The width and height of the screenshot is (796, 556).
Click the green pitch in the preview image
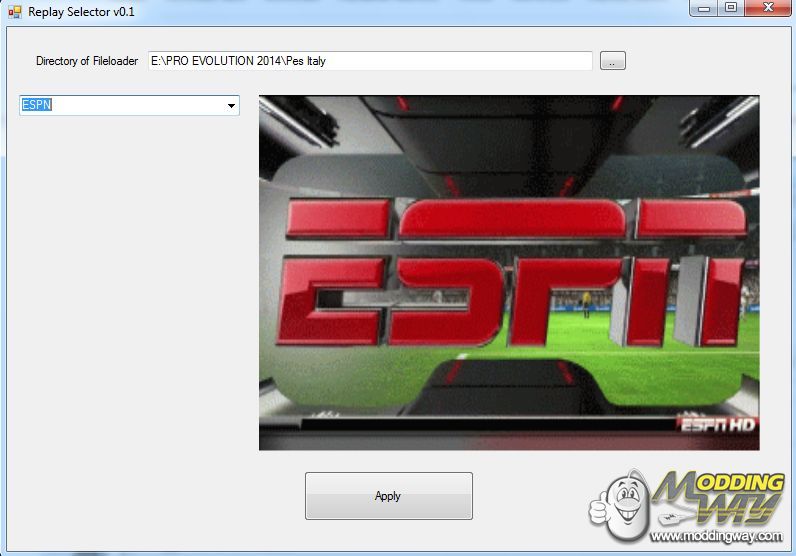[x=560, y=380]
